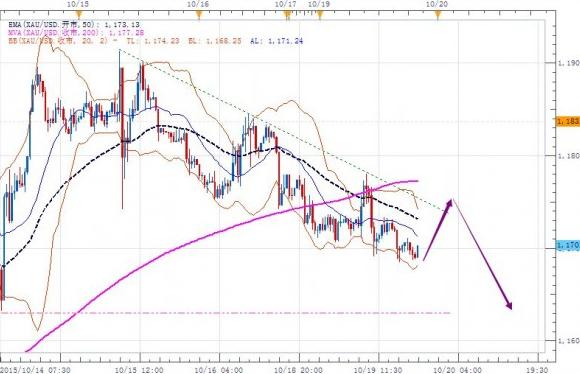
Task: Click the 1,160 price axis label
Action: pyautogui.click(x=569, y=341)
